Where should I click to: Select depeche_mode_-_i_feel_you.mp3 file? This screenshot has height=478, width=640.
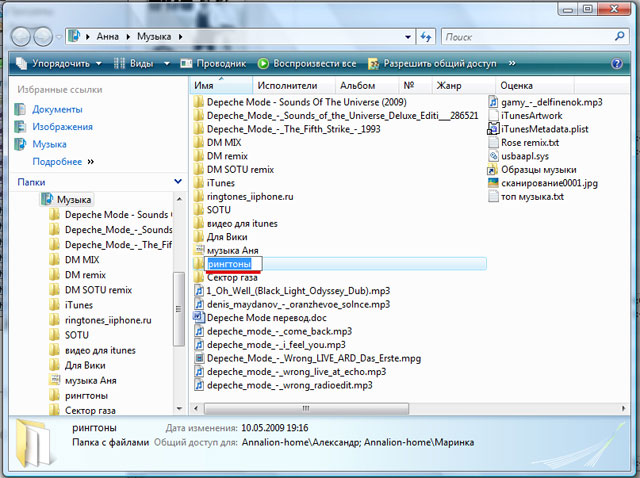[276, 345]
